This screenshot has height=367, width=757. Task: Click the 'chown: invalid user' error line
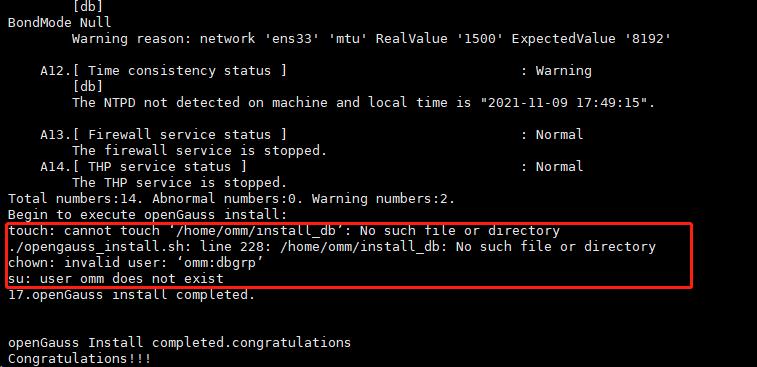[x=136, y=263]
